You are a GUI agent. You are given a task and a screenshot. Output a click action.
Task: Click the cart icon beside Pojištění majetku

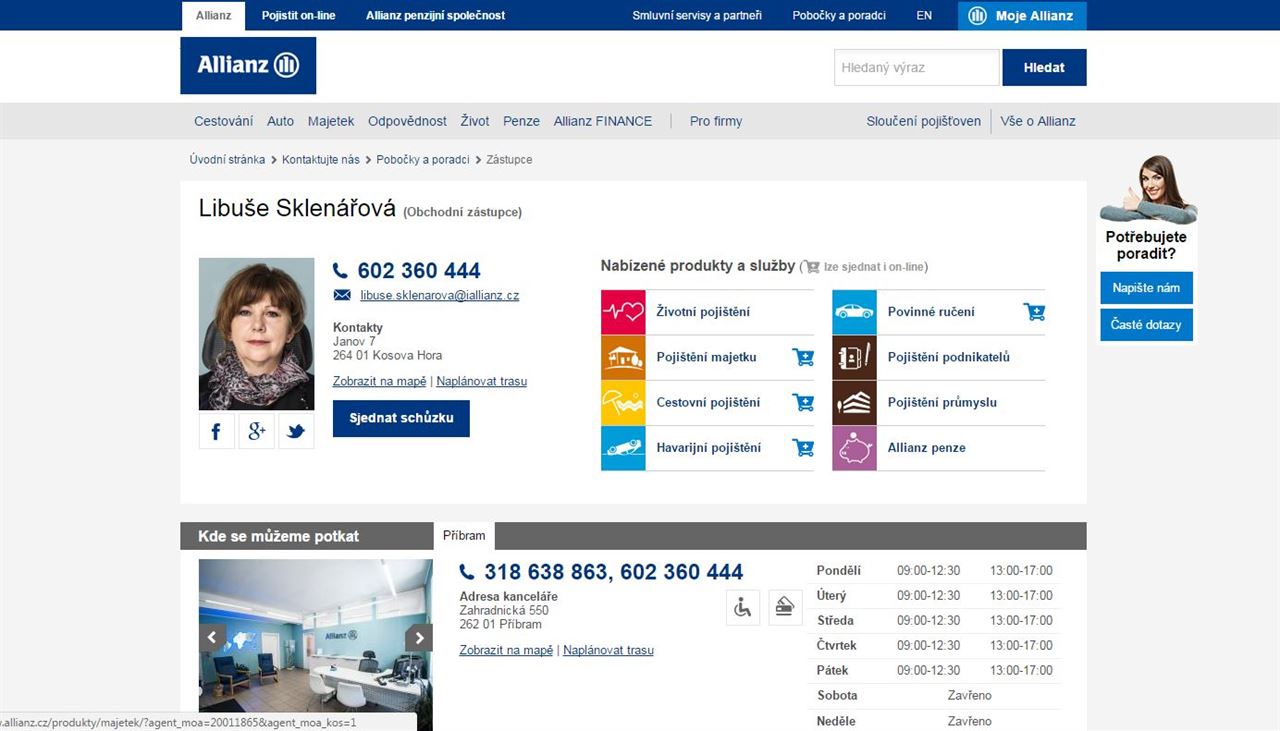click(803, 357)
